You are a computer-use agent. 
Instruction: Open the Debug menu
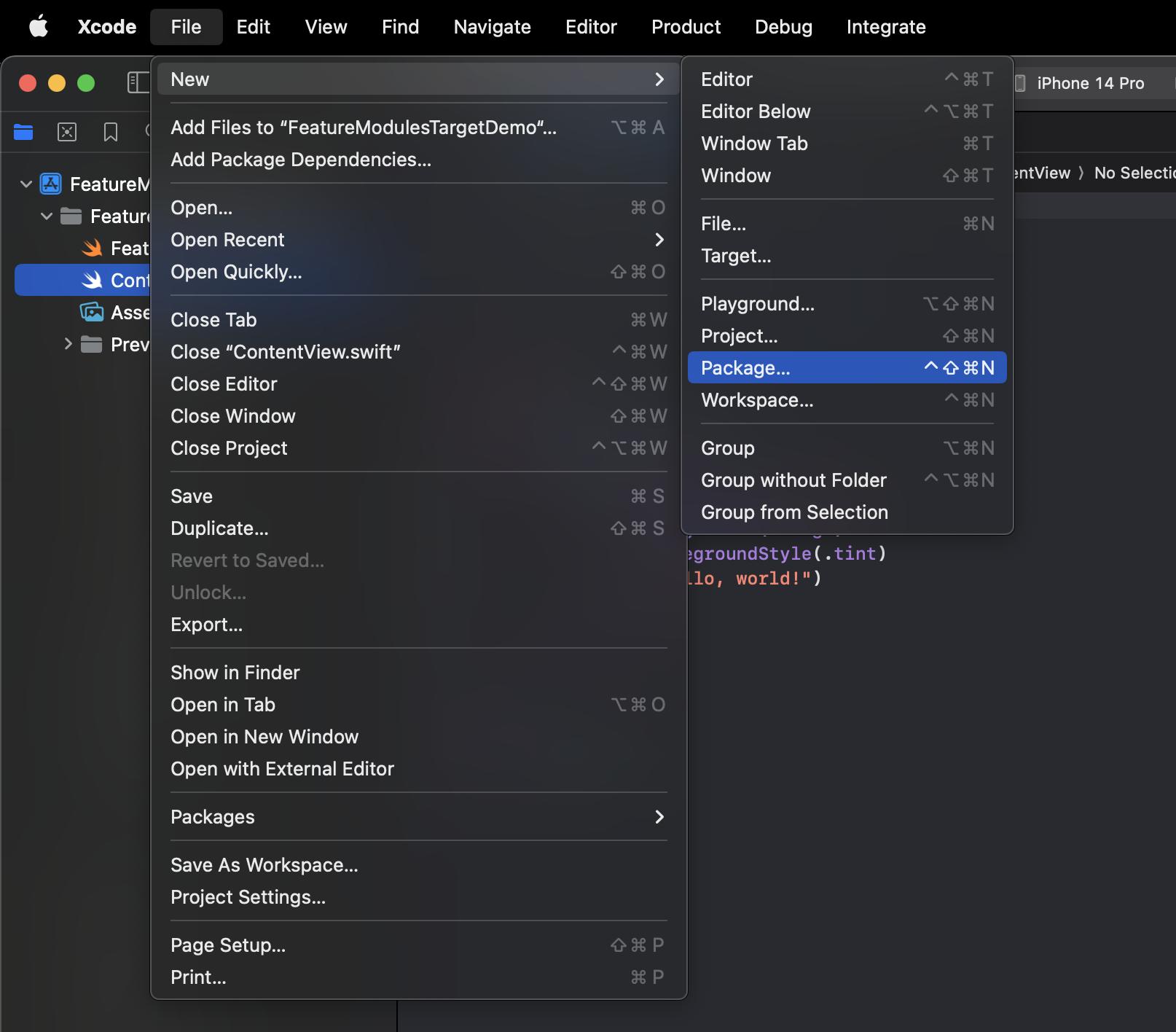coord(783,27)
